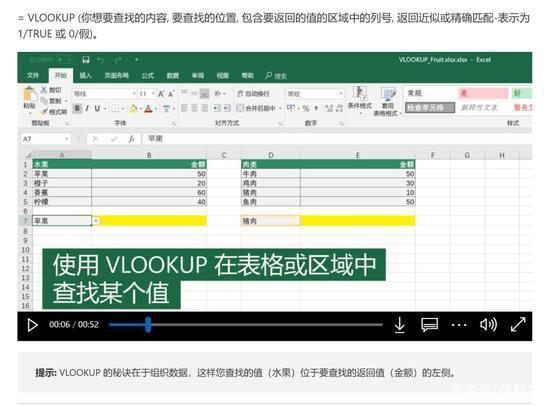Click the formula bar fx icon
Image resolution: width=550 pixels, height=406 pixels.
click(x=132, y=139)
